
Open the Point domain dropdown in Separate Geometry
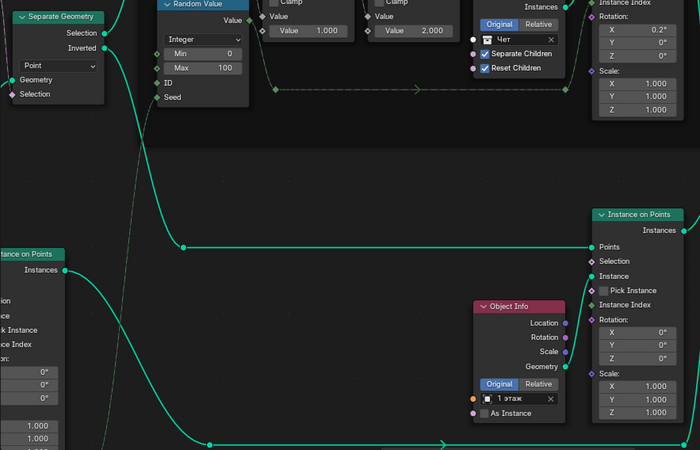click(x=58, y=66)
